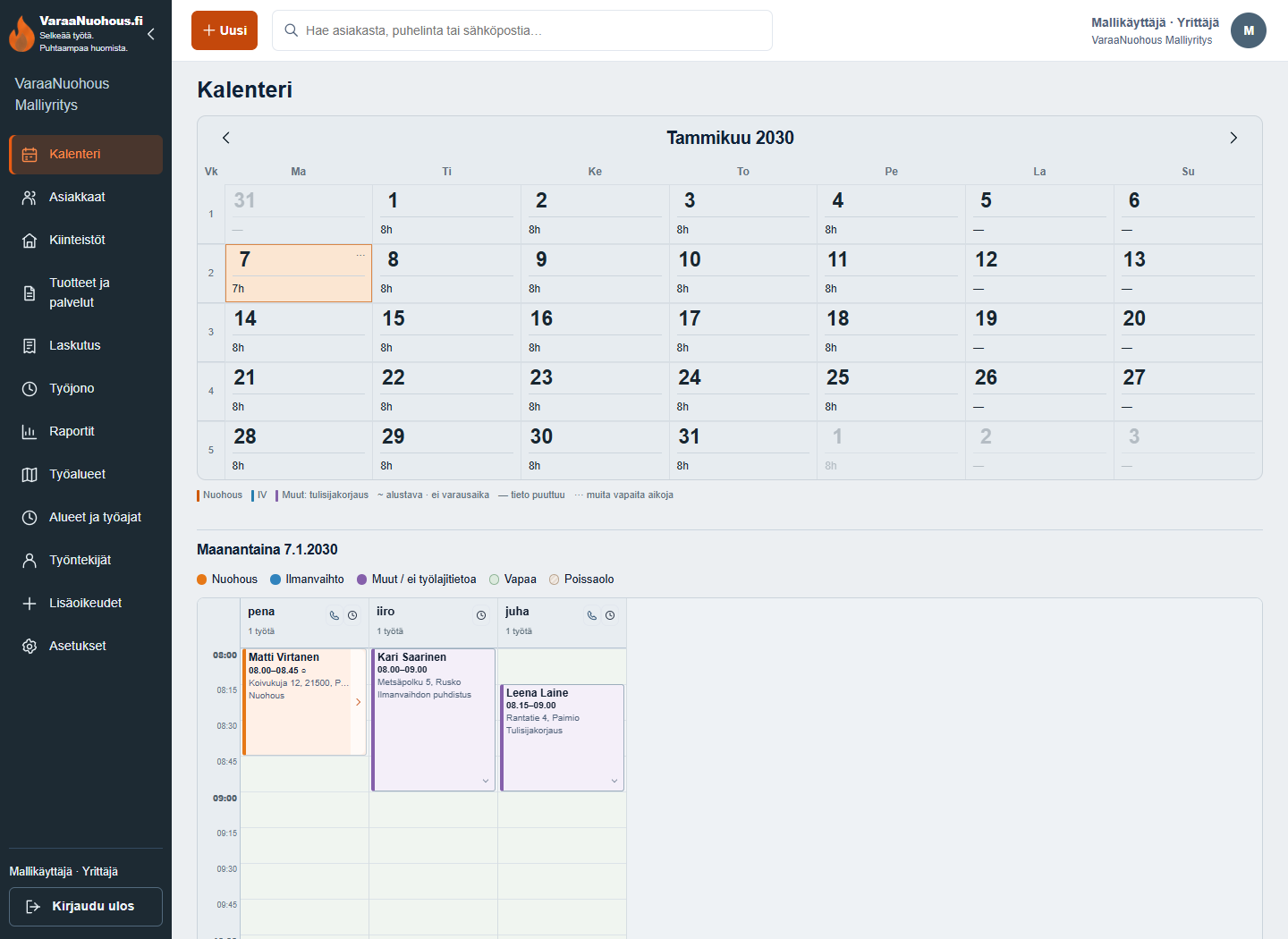1288x939 pixels.
Task: Click the M user avatar
Action: 1249,30
